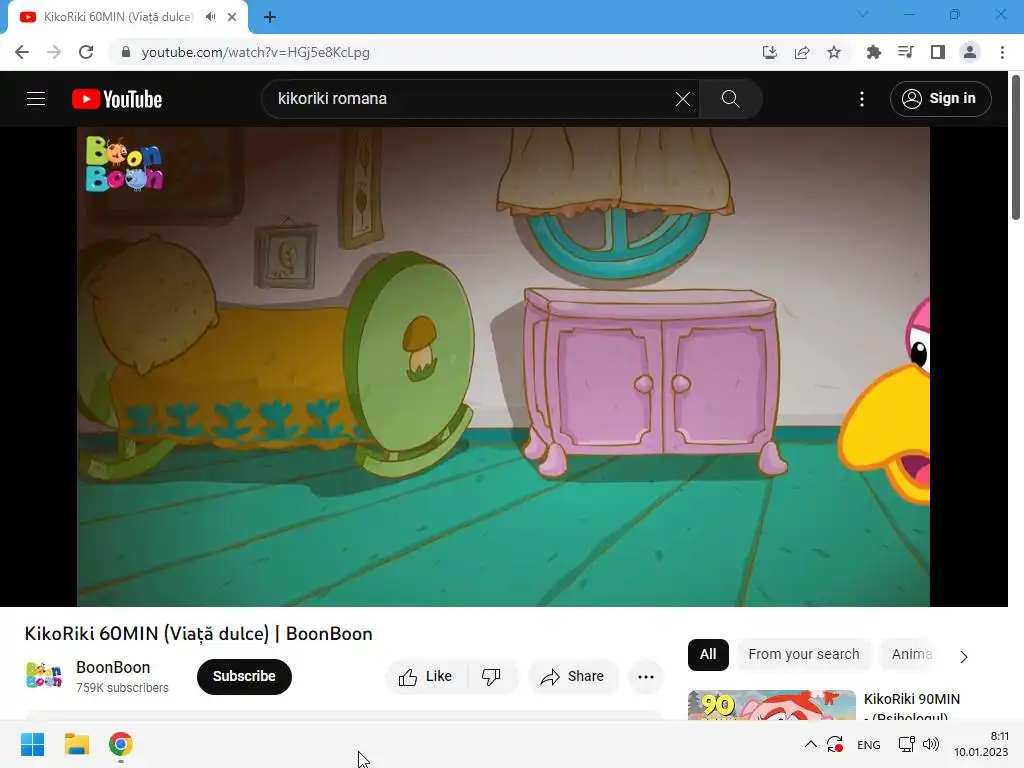Bookmark this tab with the star icon
Image resolution: width=1024 pixels, height=768 pixels.
(x=834, y=52)
